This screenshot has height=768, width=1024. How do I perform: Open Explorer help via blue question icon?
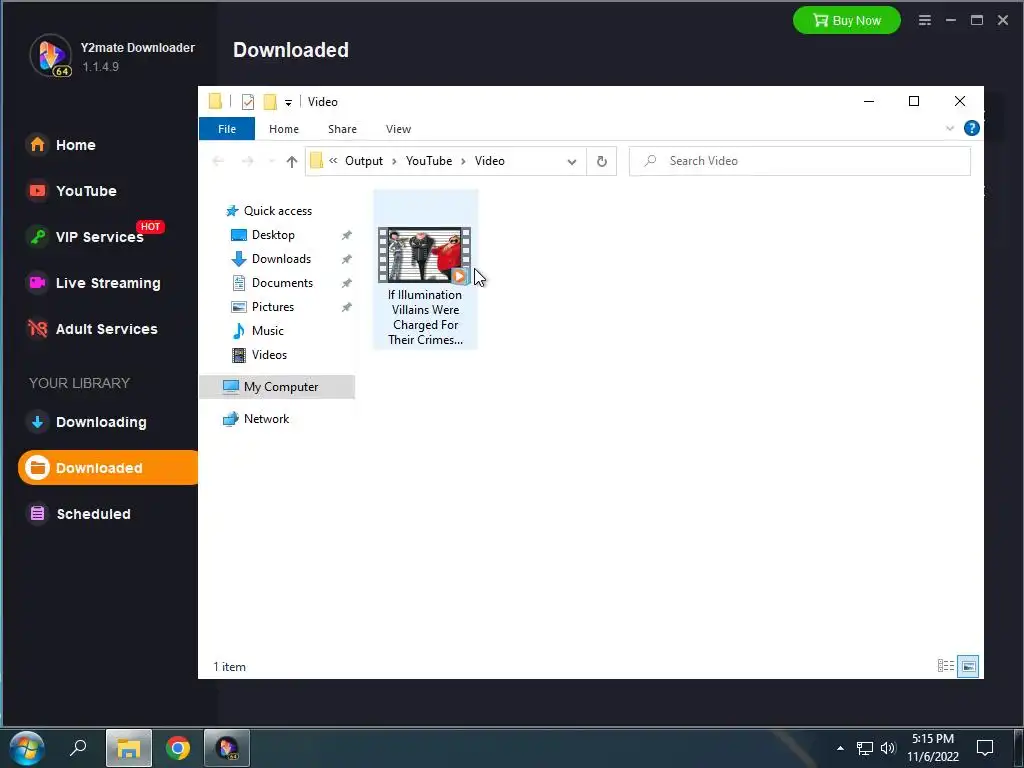click(971, 128)
